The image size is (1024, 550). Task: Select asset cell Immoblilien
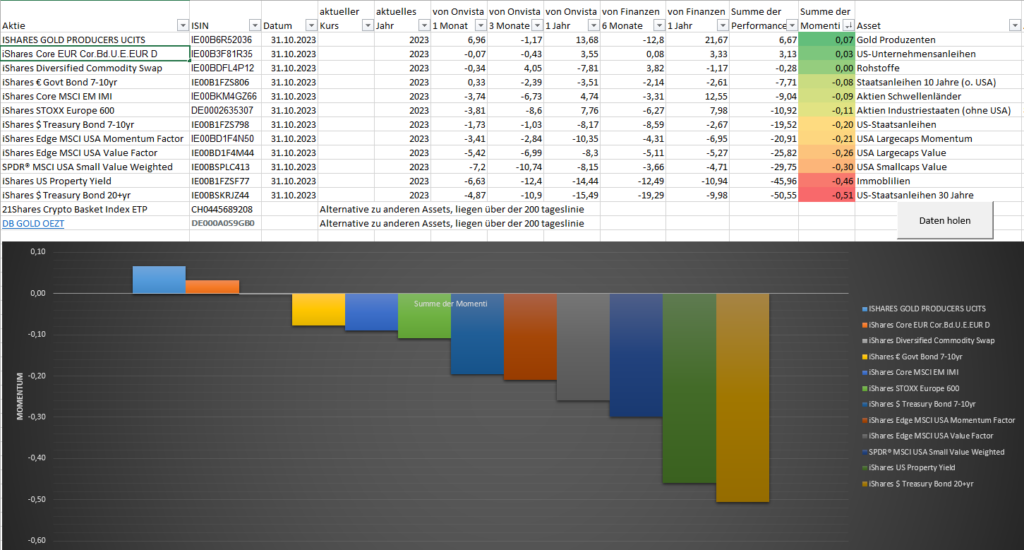click(x=938, y=181)
